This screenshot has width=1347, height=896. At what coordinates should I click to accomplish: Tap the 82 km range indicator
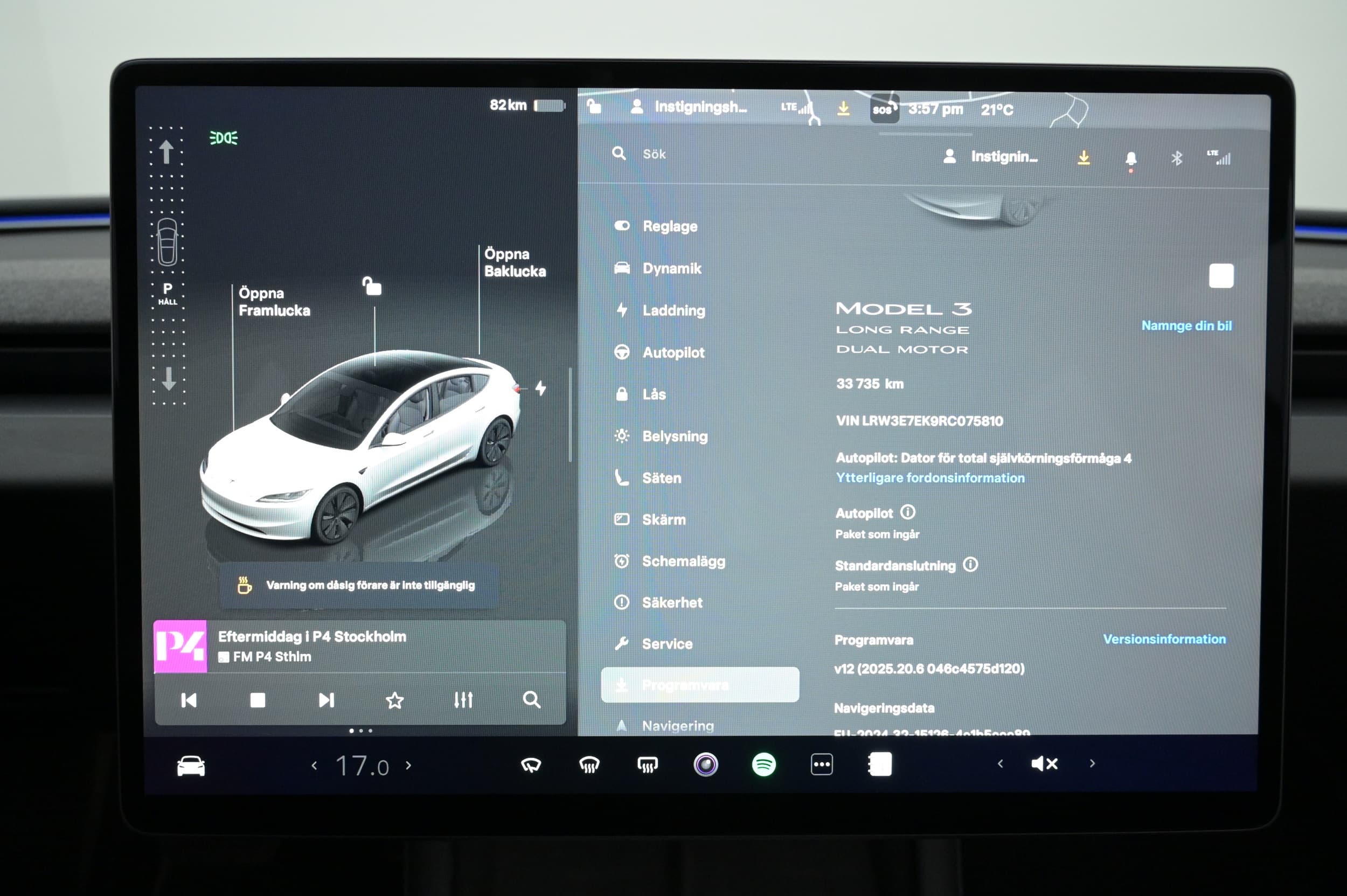pos(527,105)
